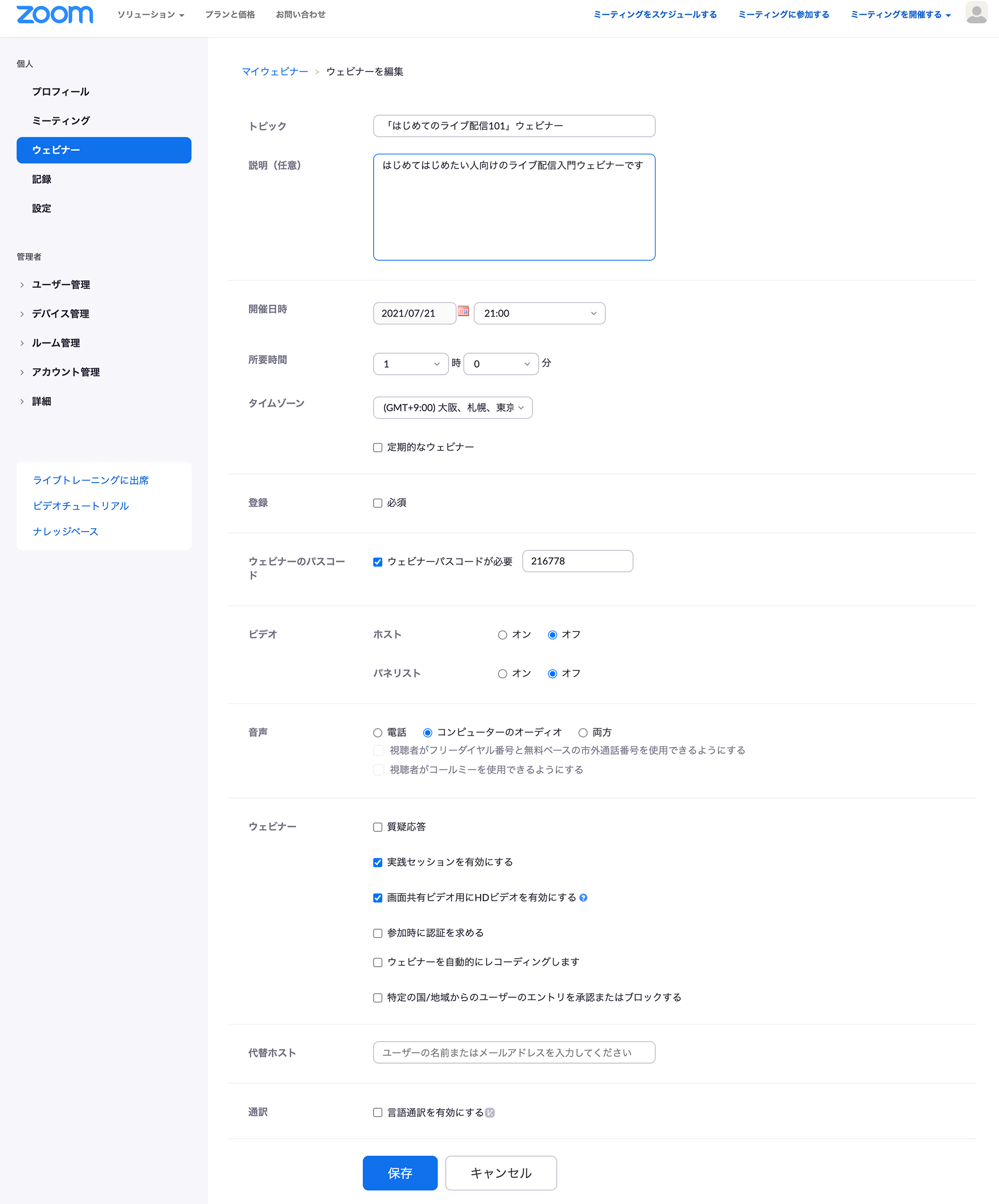Open the timezone dropdown
This screenshot has height=1204, width=999.
tap(452, 408)
